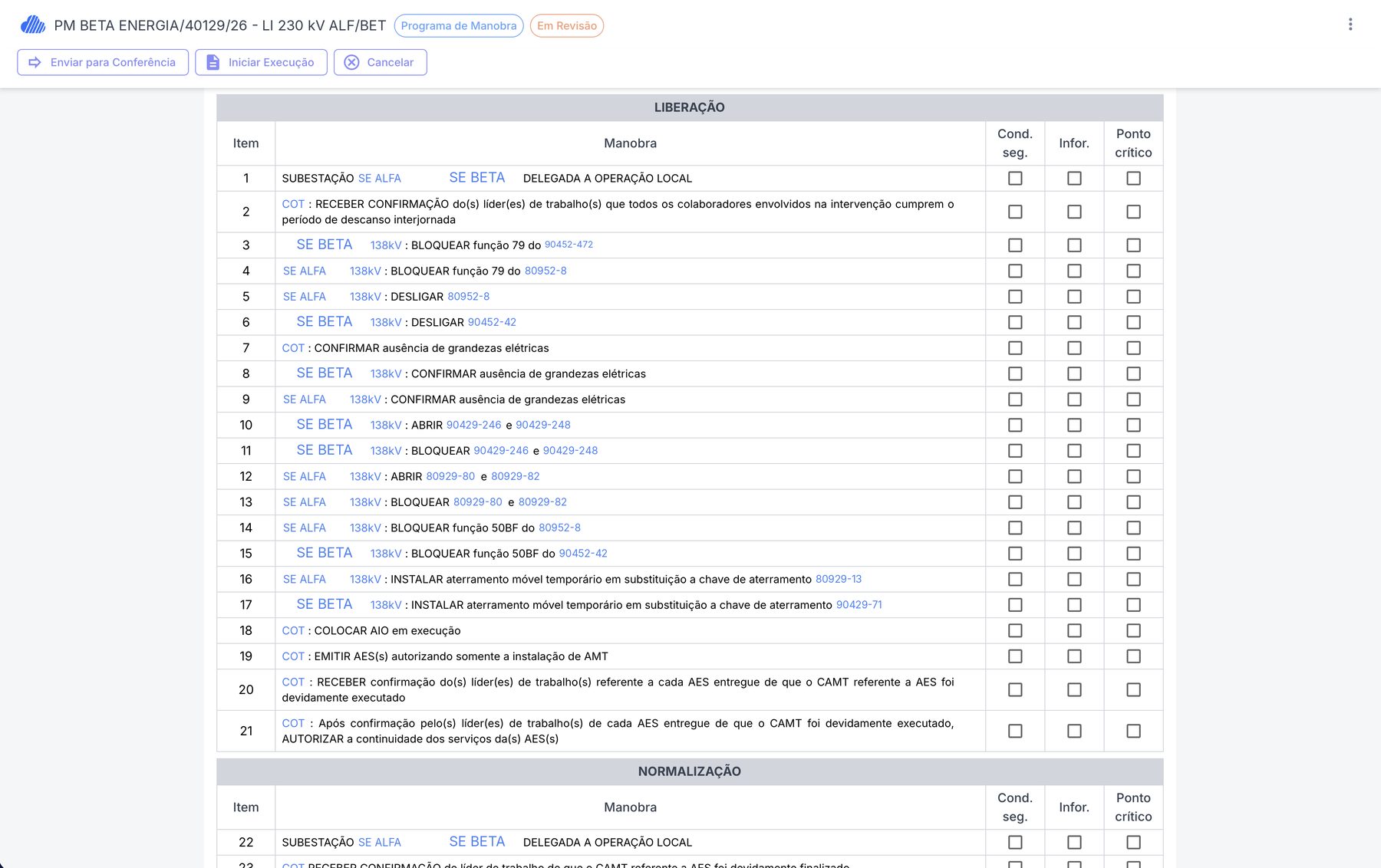Click item number 21 cell
Image resolution: width=1381 pixels, height=868 pixels.
(246, 731)
